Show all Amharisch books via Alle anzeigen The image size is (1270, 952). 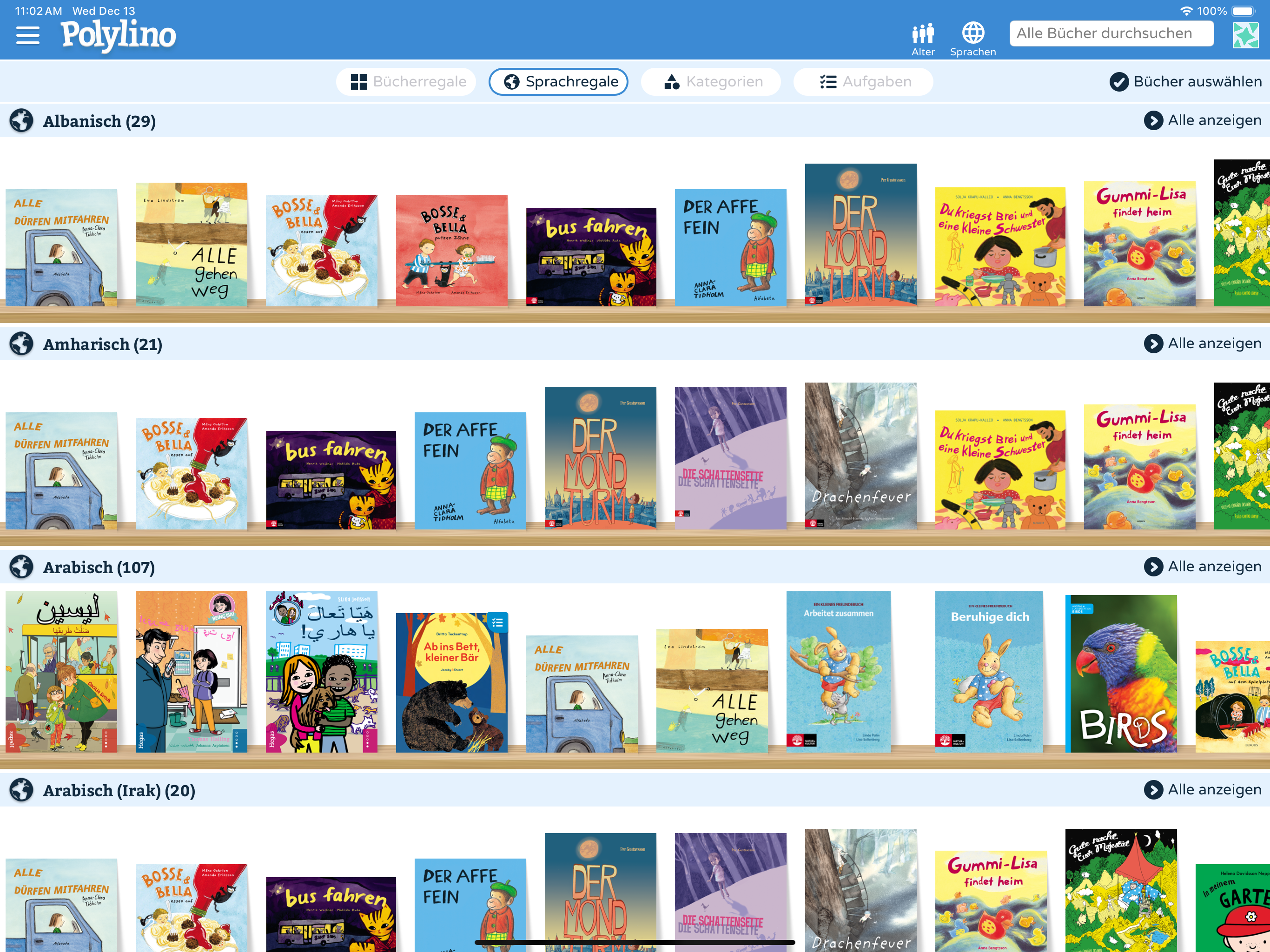[1202, 344]
